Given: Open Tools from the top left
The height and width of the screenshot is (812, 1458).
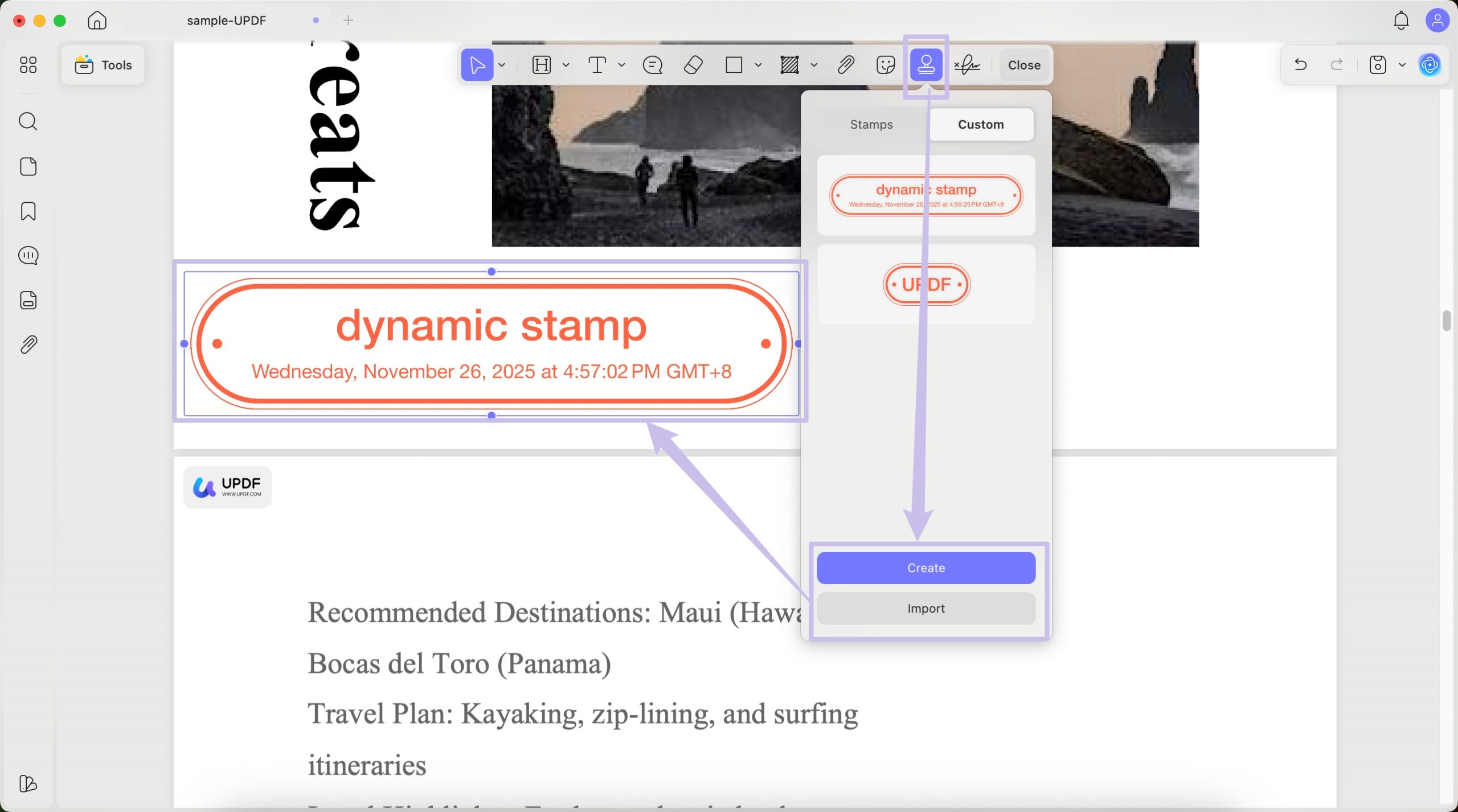Looking at the screenshot, I should (103, 64).
